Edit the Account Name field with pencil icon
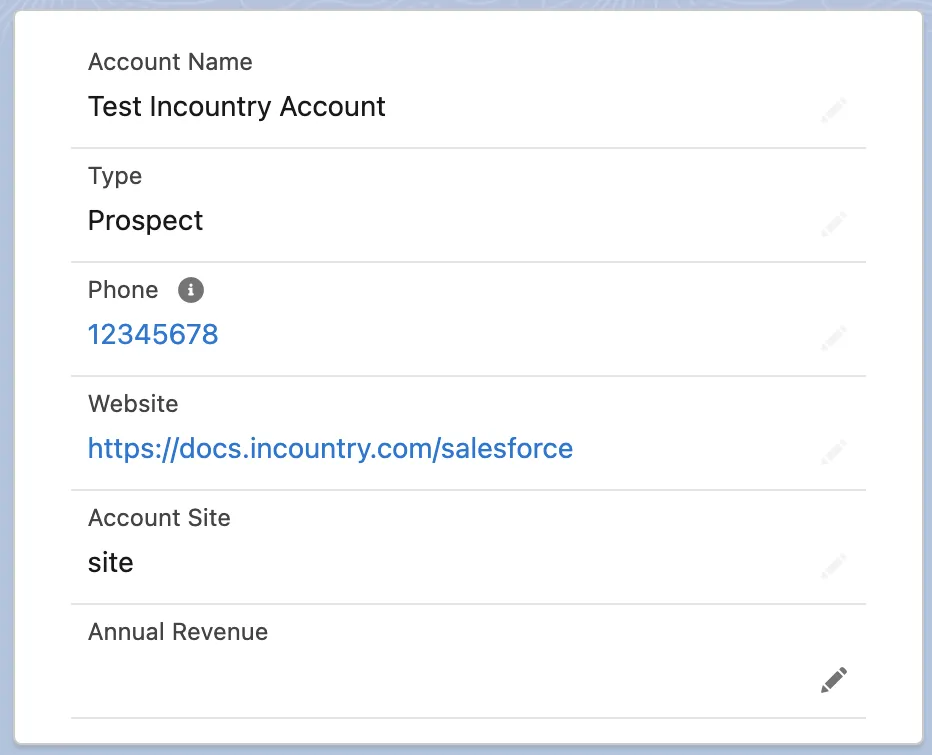This screenshot has height=755, width=932. (834, 110)
